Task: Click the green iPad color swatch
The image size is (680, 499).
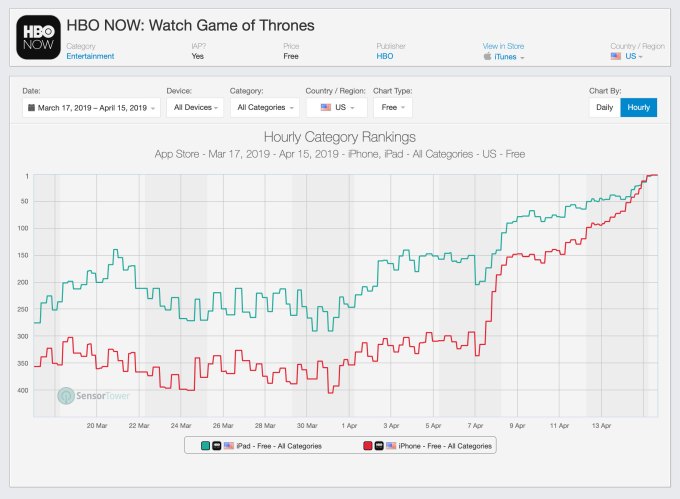Action: [204, 445]
